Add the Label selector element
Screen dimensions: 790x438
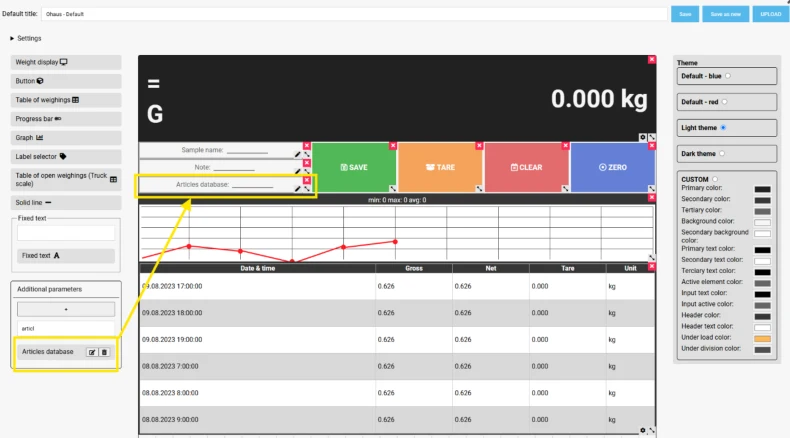(66, 157)
